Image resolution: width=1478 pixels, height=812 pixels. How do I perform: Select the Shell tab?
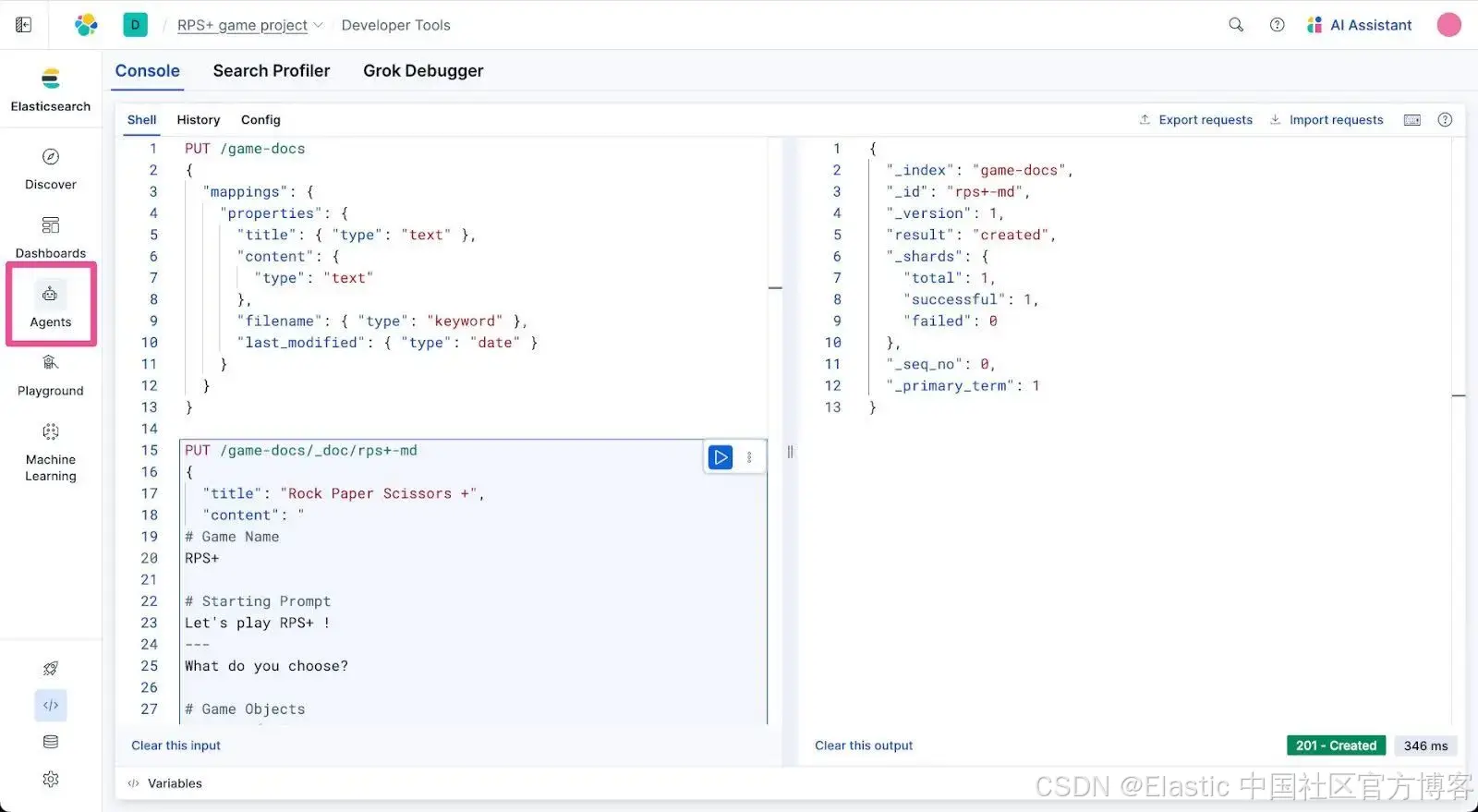pyautogui.click(x=142, y=120)
